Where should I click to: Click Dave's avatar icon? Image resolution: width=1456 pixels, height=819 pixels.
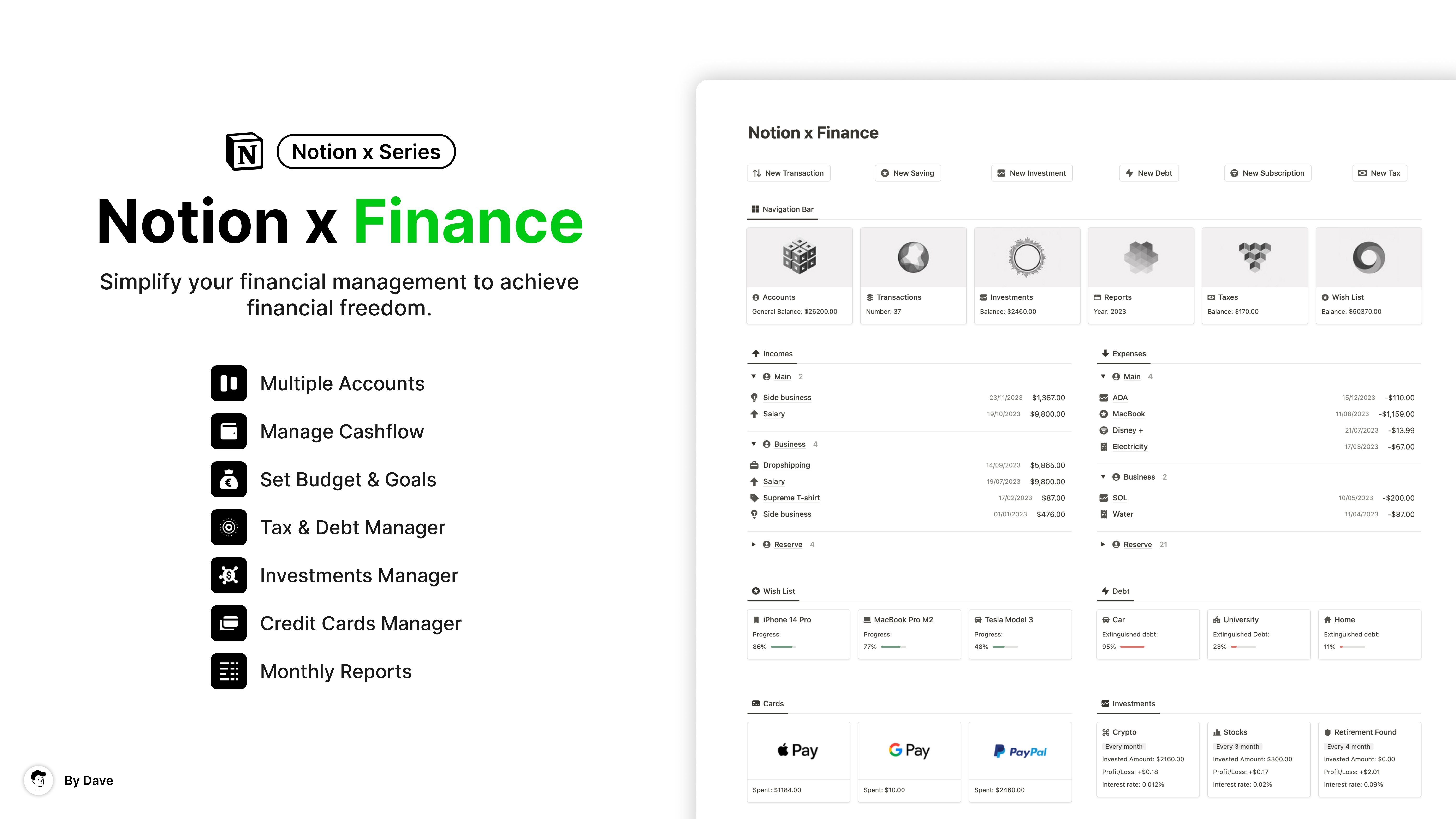pyautogui.click(x=38, y=781)
